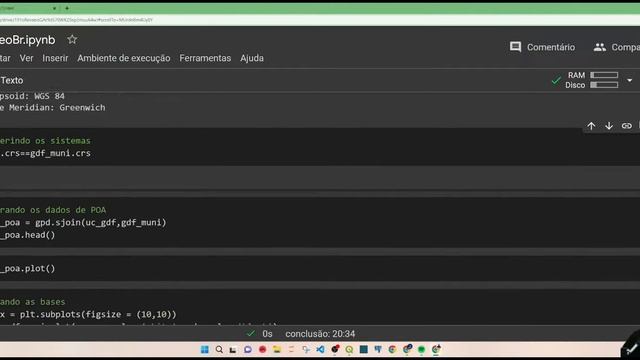Close the current browser tab

[54, 8]
